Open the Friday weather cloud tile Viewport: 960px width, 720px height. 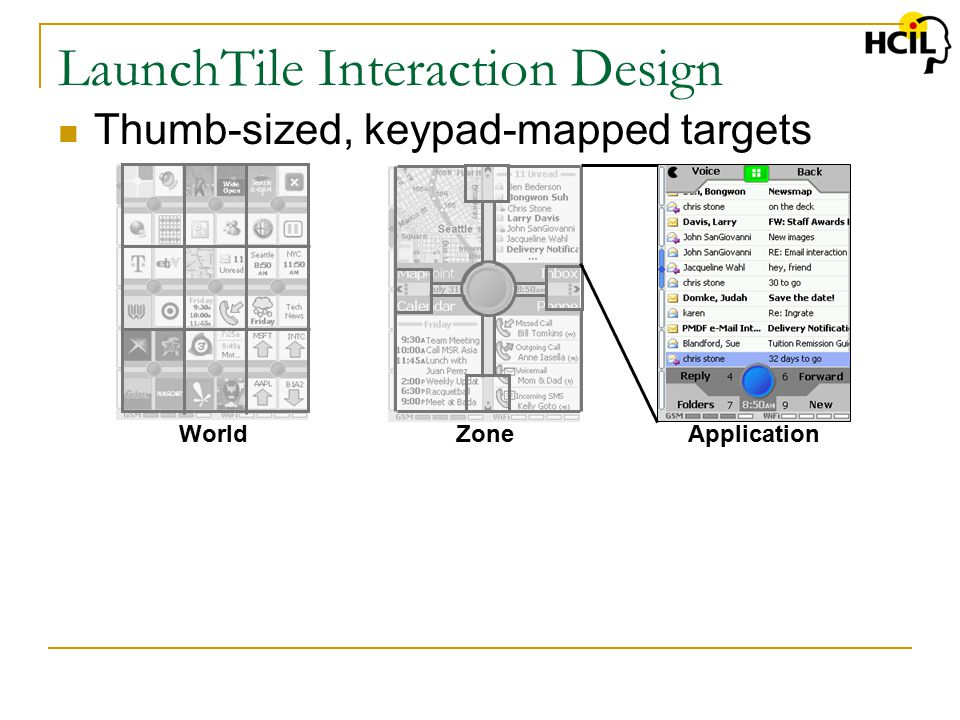click(263, 311)
